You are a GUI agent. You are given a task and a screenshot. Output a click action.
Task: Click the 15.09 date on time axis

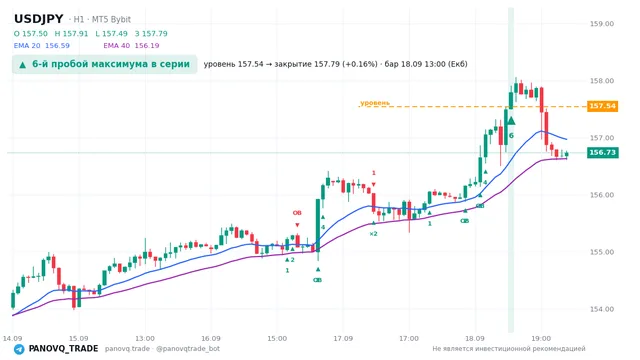coord(78,338)
